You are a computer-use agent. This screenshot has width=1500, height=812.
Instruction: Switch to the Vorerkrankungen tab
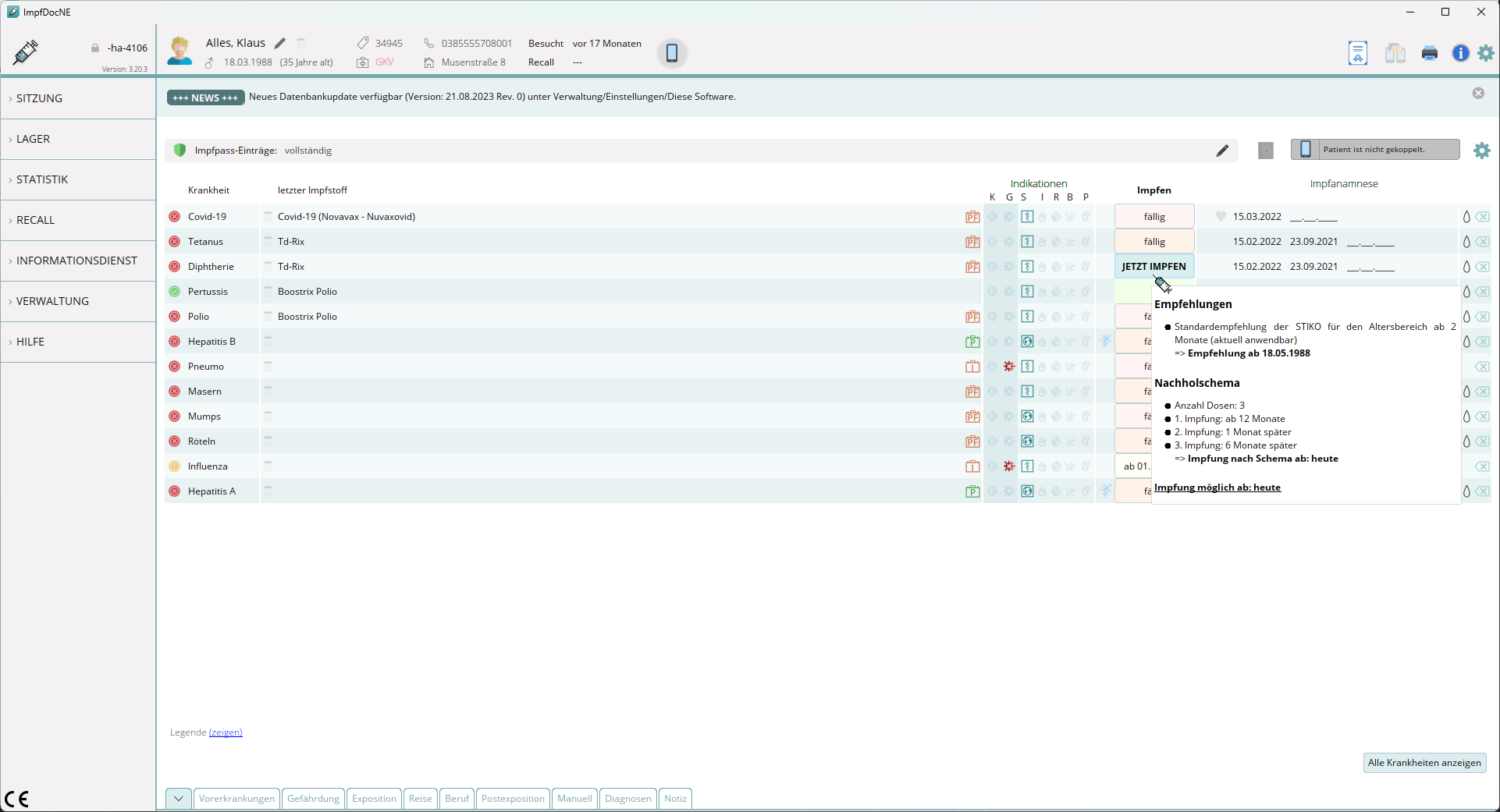point(236,799)
